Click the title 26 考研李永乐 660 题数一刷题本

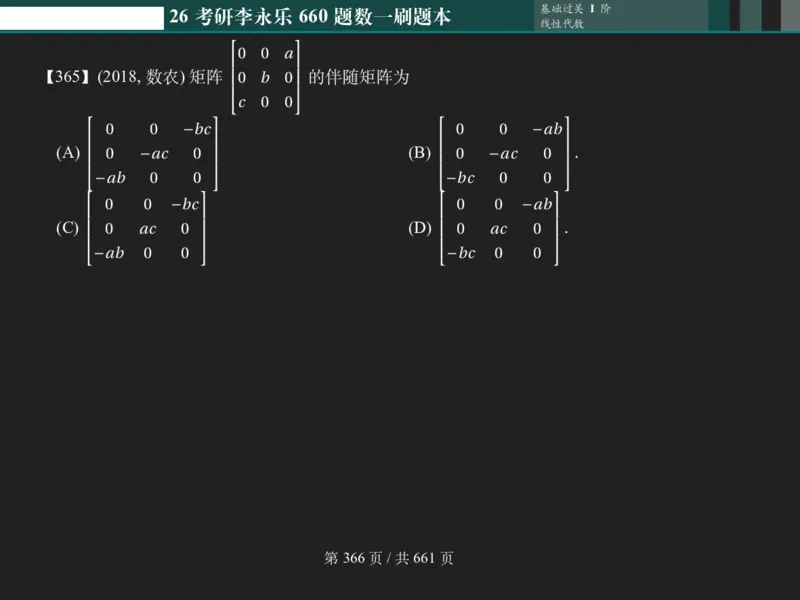click(x=311, y=18)
